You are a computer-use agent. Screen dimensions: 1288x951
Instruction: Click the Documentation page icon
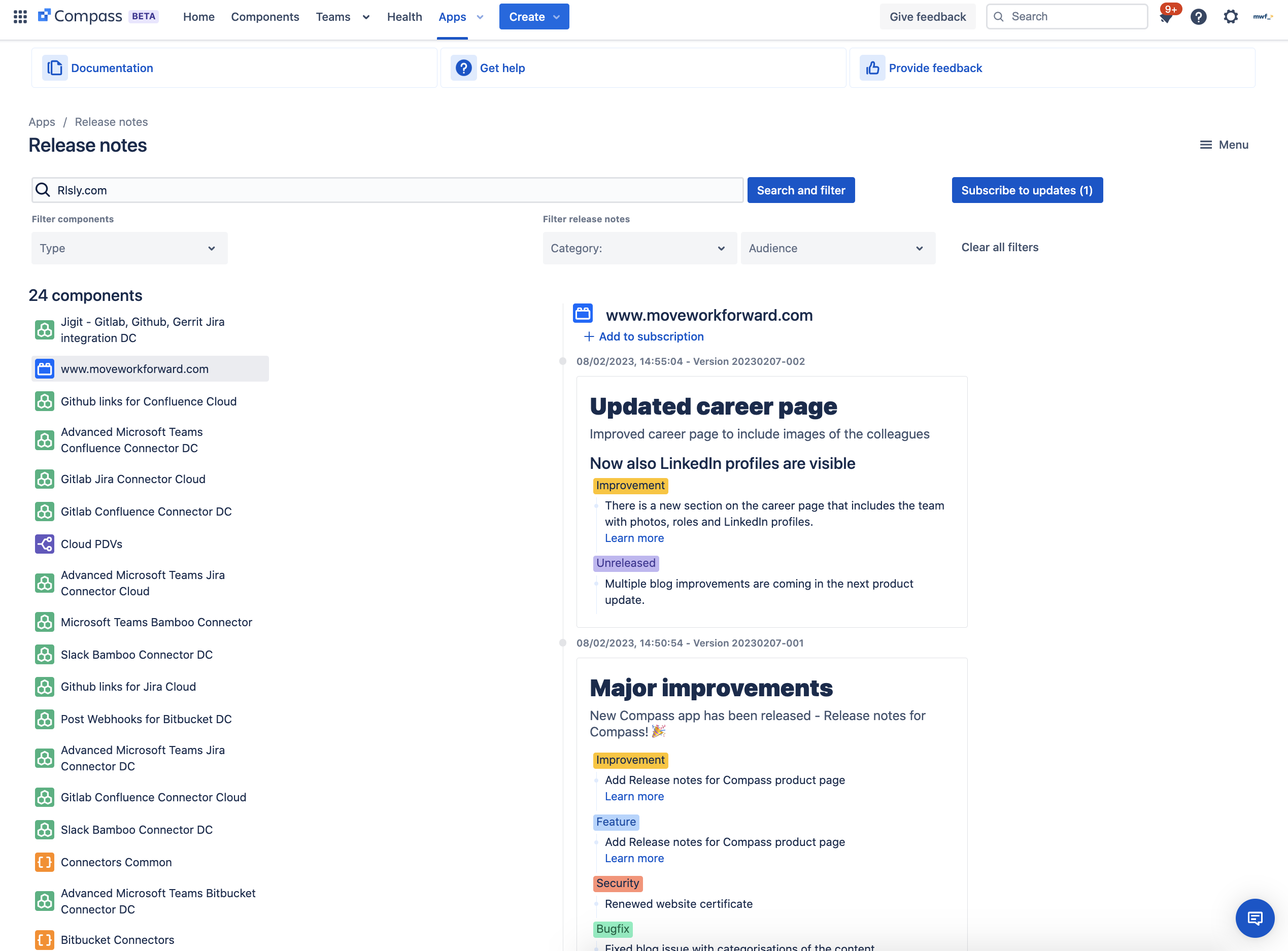pos(55,68)
